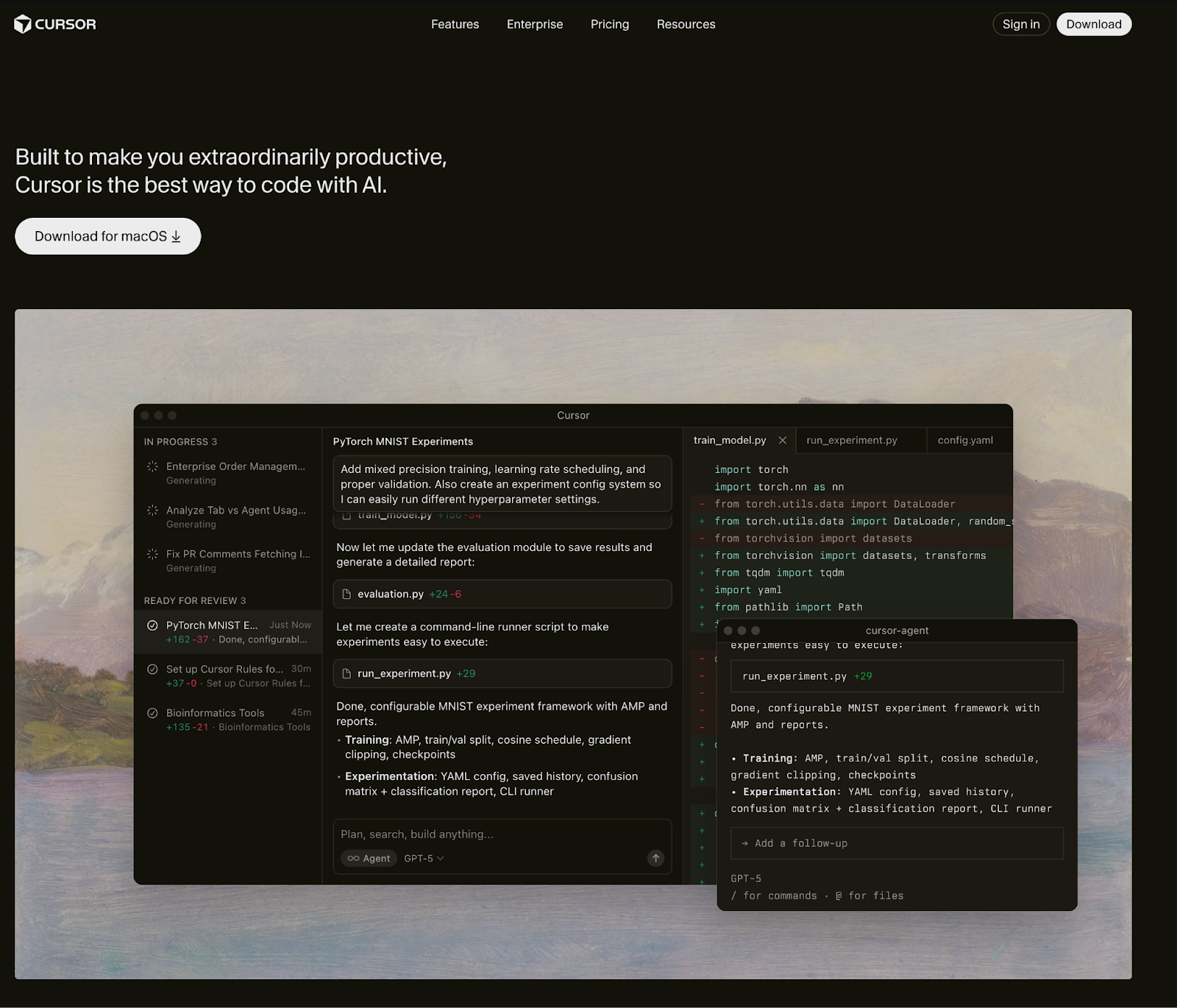Click 'from tqdm import tqdm' code line
1177x1008 pixels.
pyautogui.click(x=779, y=572)
